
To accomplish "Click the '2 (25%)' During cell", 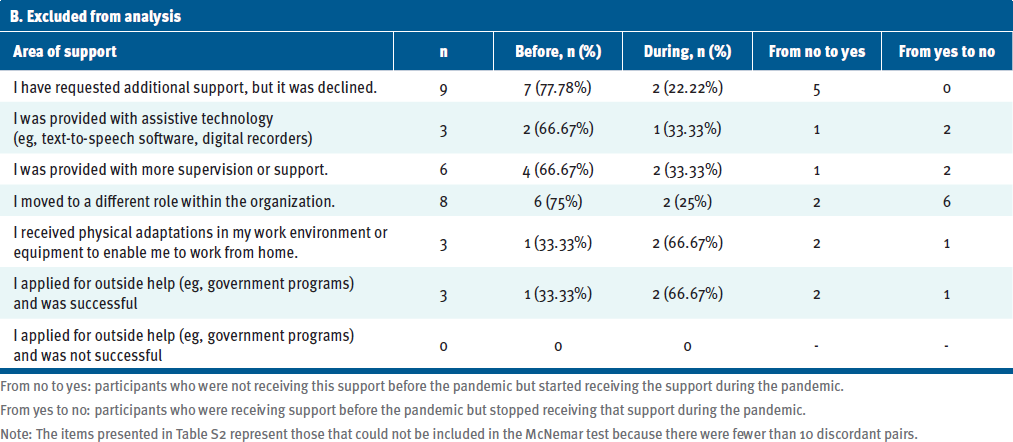I will pyautogui.click(x=687, y=202).
